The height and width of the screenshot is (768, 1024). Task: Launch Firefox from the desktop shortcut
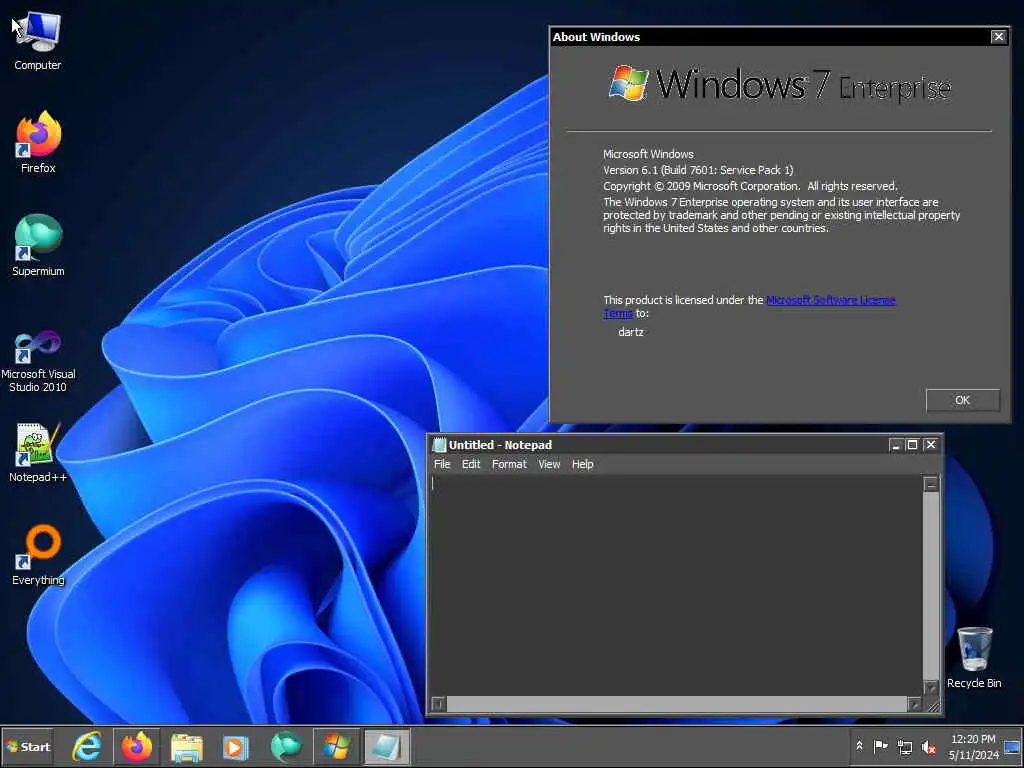(x=38, y=142)
